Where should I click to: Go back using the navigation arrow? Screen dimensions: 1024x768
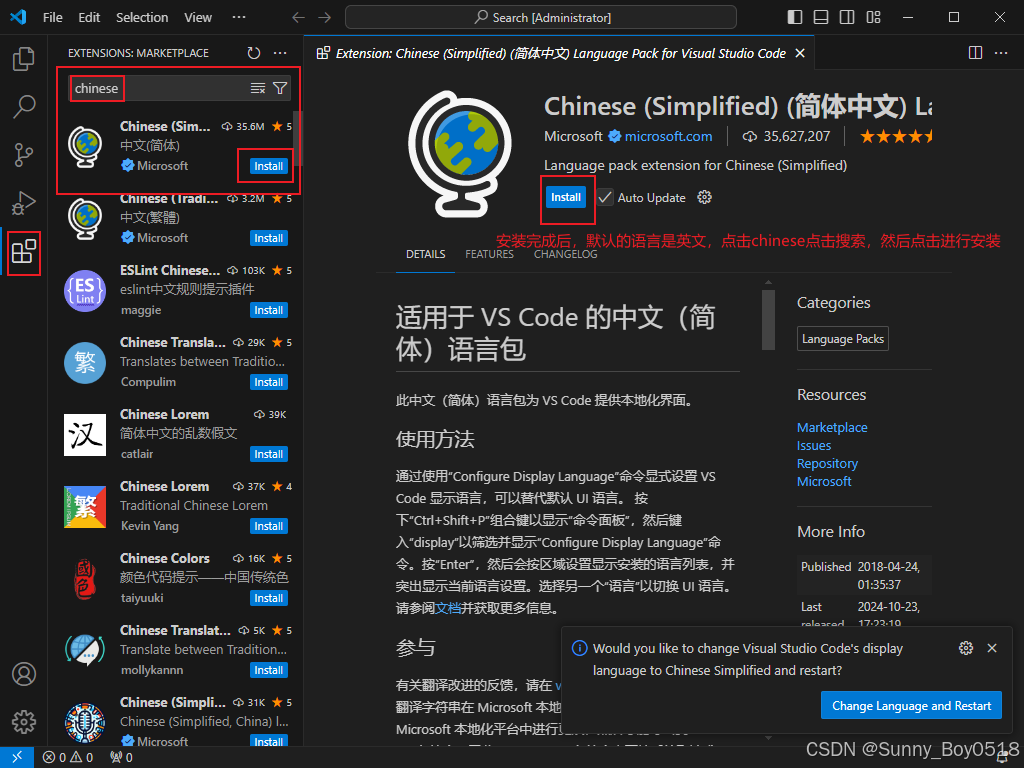(x=298, y=18)
